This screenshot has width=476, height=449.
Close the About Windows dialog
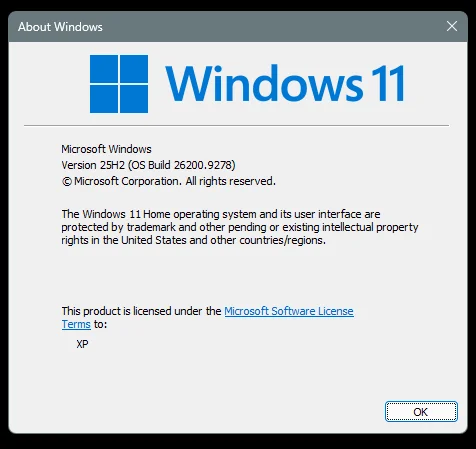452,26
